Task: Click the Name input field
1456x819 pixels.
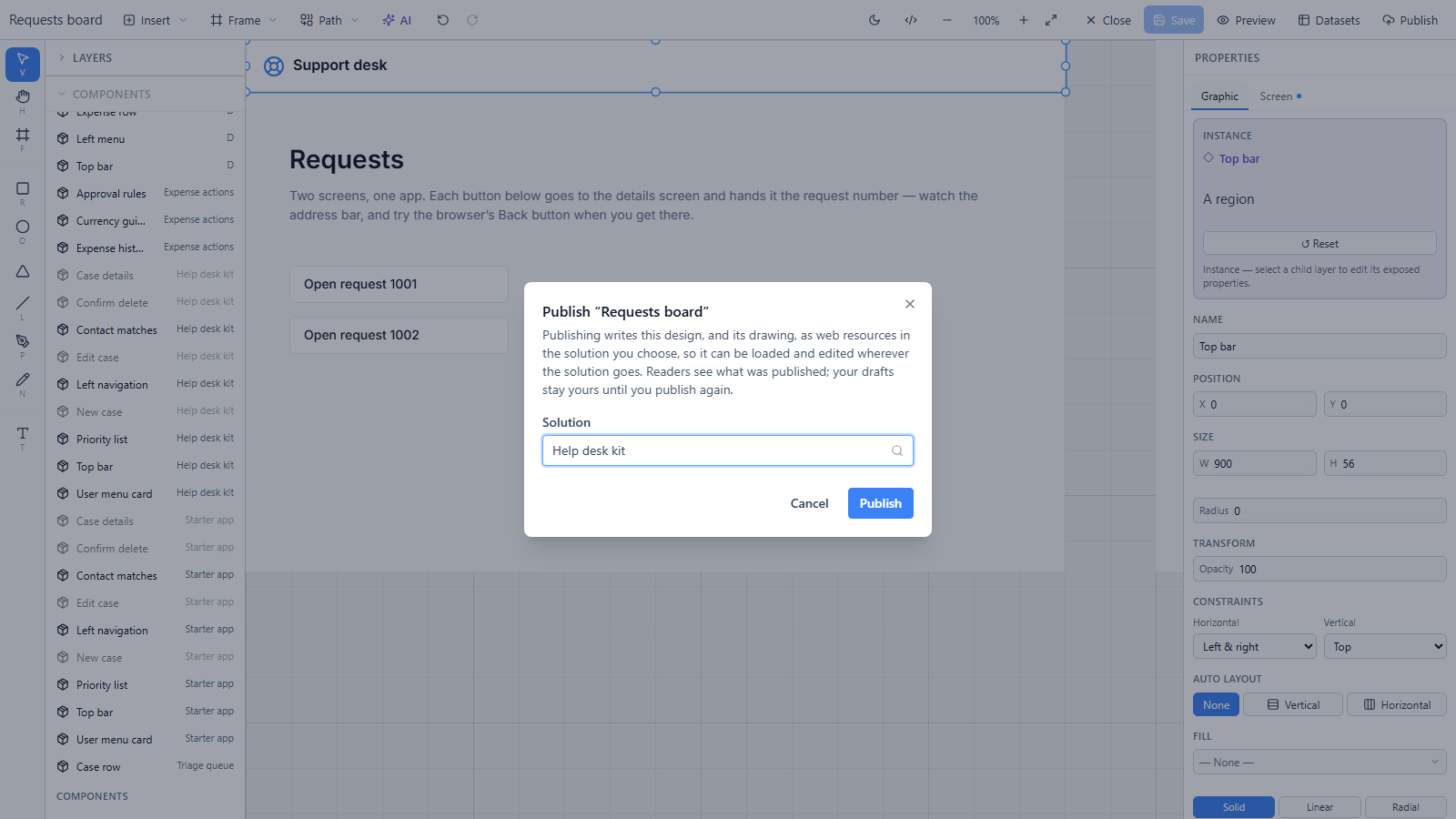Action: click(x=1319, y=346)
